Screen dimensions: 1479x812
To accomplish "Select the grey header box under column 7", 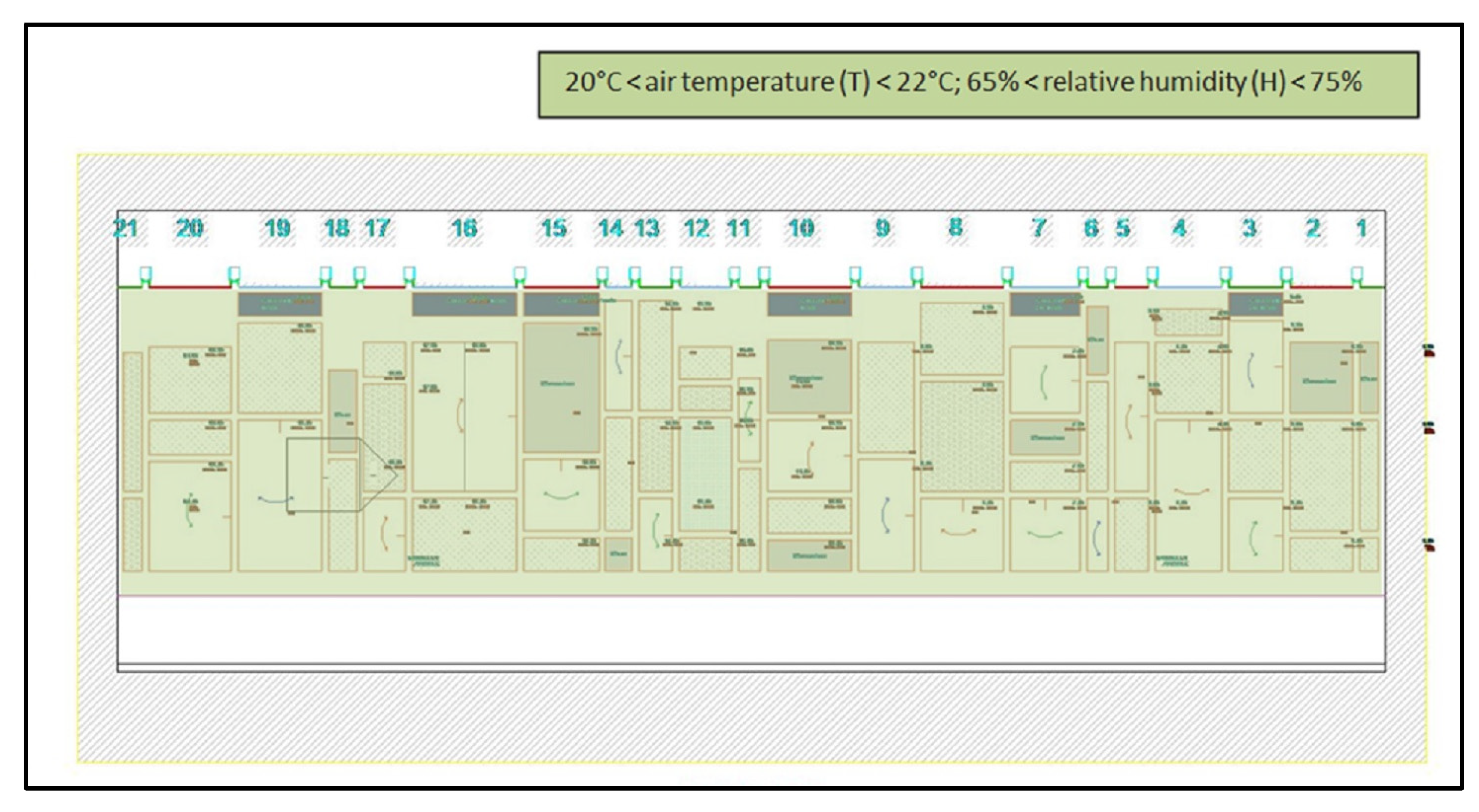I will (x=1044, y=304).
